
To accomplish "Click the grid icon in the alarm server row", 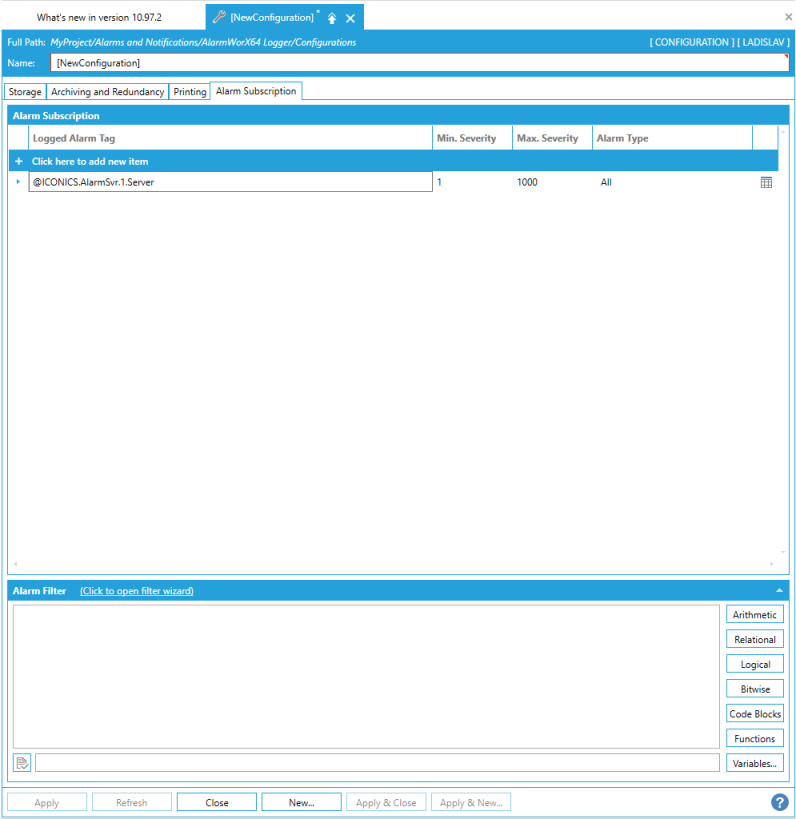I will [x=766, y=182].
